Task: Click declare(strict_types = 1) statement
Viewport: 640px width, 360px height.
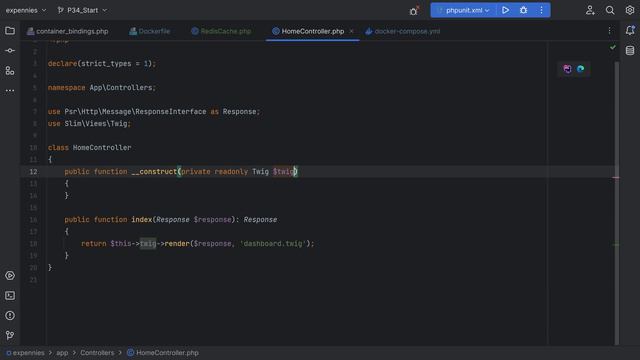Action: pos(102,64)
